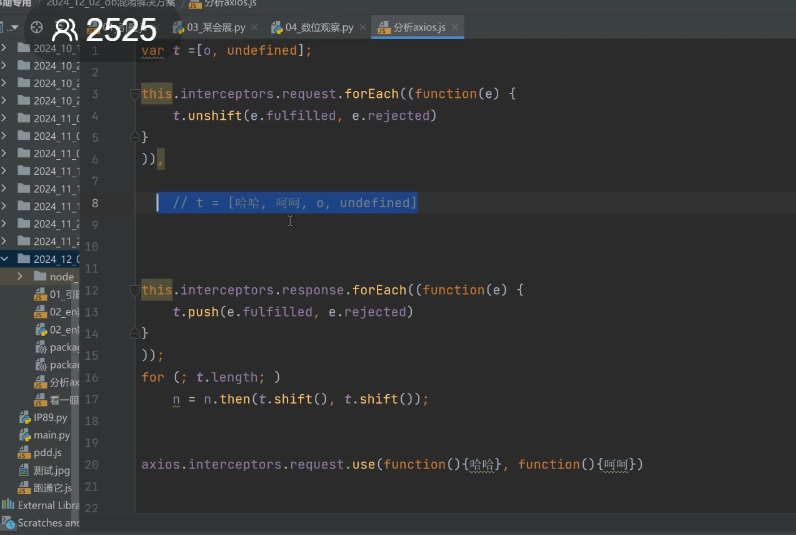This screenshot has height=535, width=796.
Task: Click the JS icon of 看一眼 file
Action: click(40, 400)
